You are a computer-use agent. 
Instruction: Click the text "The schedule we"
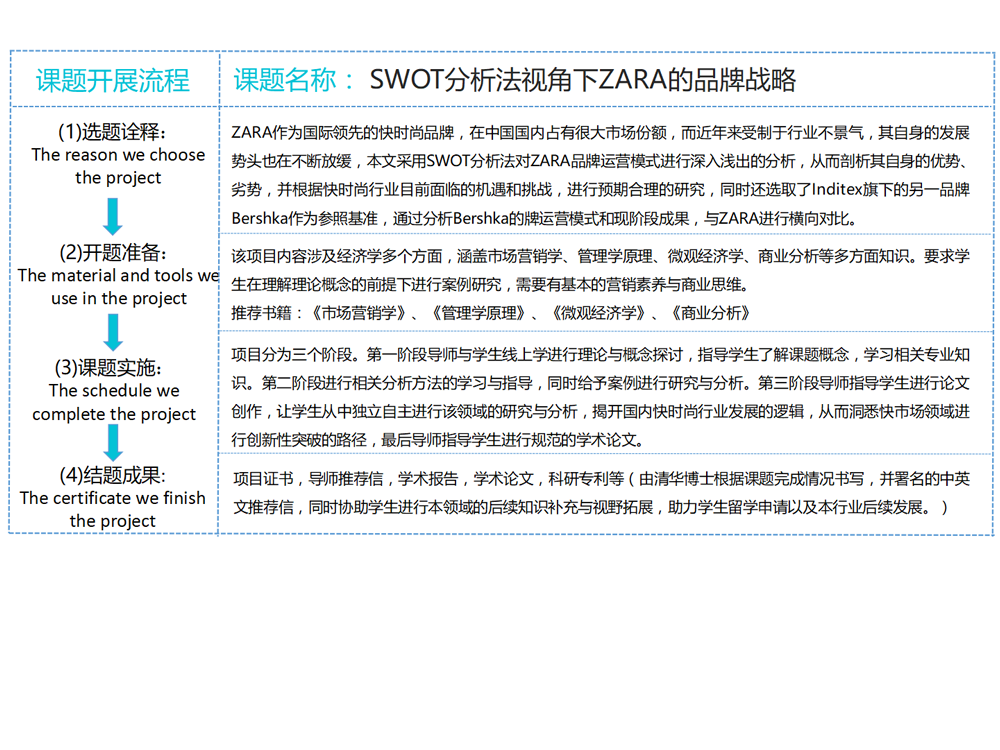tap(114, 390)
